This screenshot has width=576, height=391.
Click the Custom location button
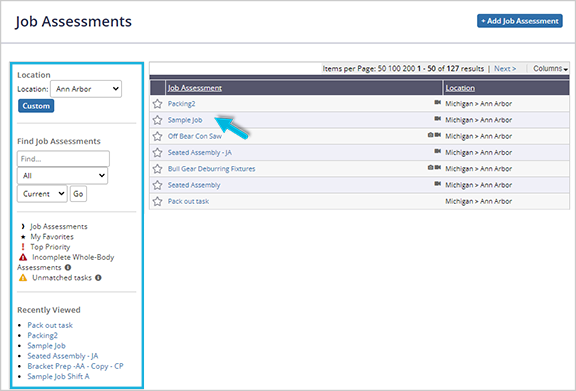click(36, 106)
